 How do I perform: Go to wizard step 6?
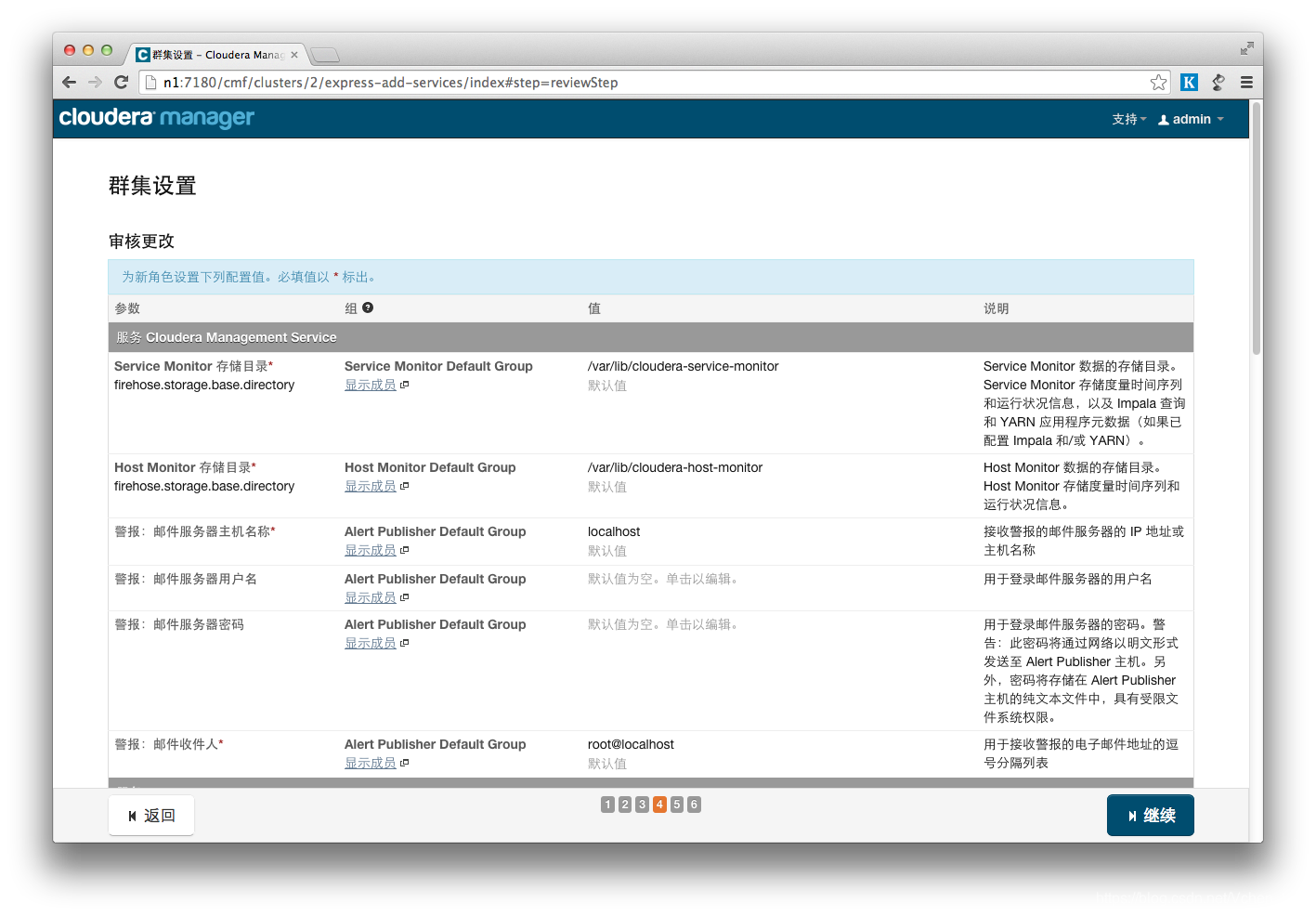pos(694,805)
